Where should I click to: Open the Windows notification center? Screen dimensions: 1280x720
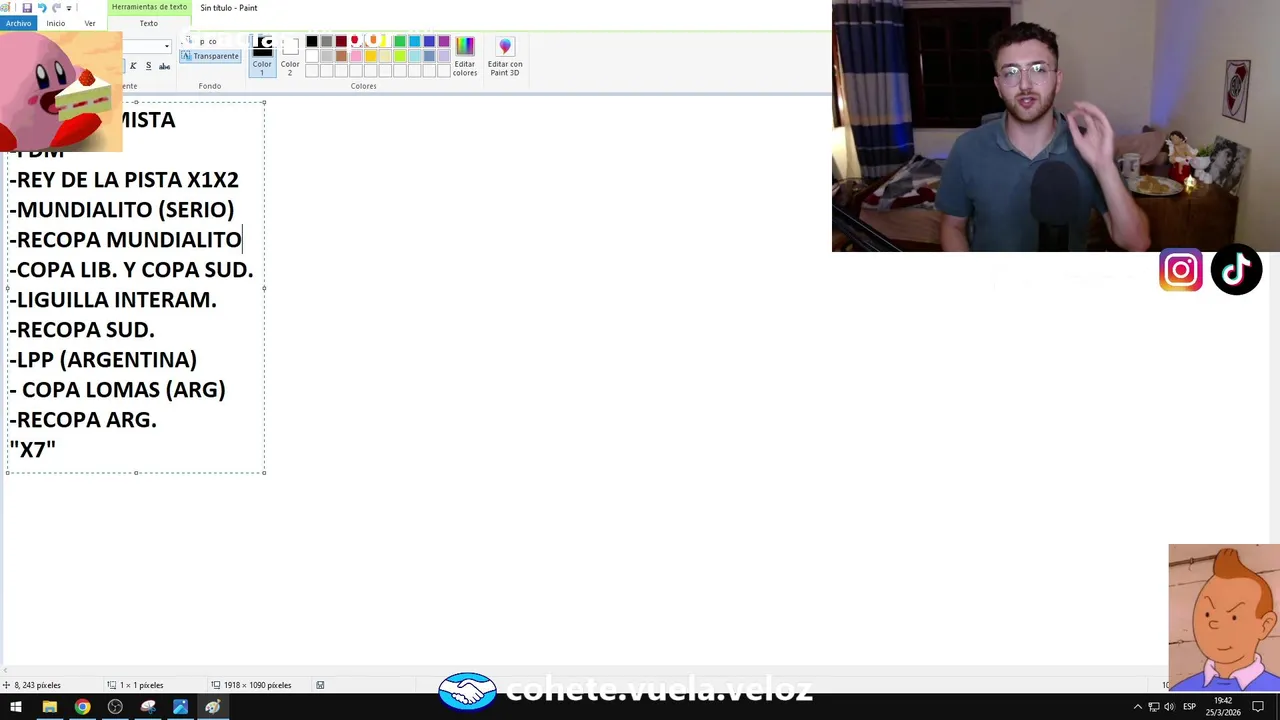point(1259,707)
